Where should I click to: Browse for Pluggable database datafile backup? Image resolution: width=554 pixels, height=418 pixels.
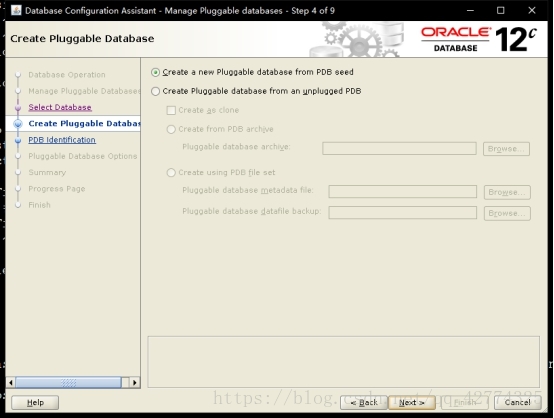(x=507, y=213)
